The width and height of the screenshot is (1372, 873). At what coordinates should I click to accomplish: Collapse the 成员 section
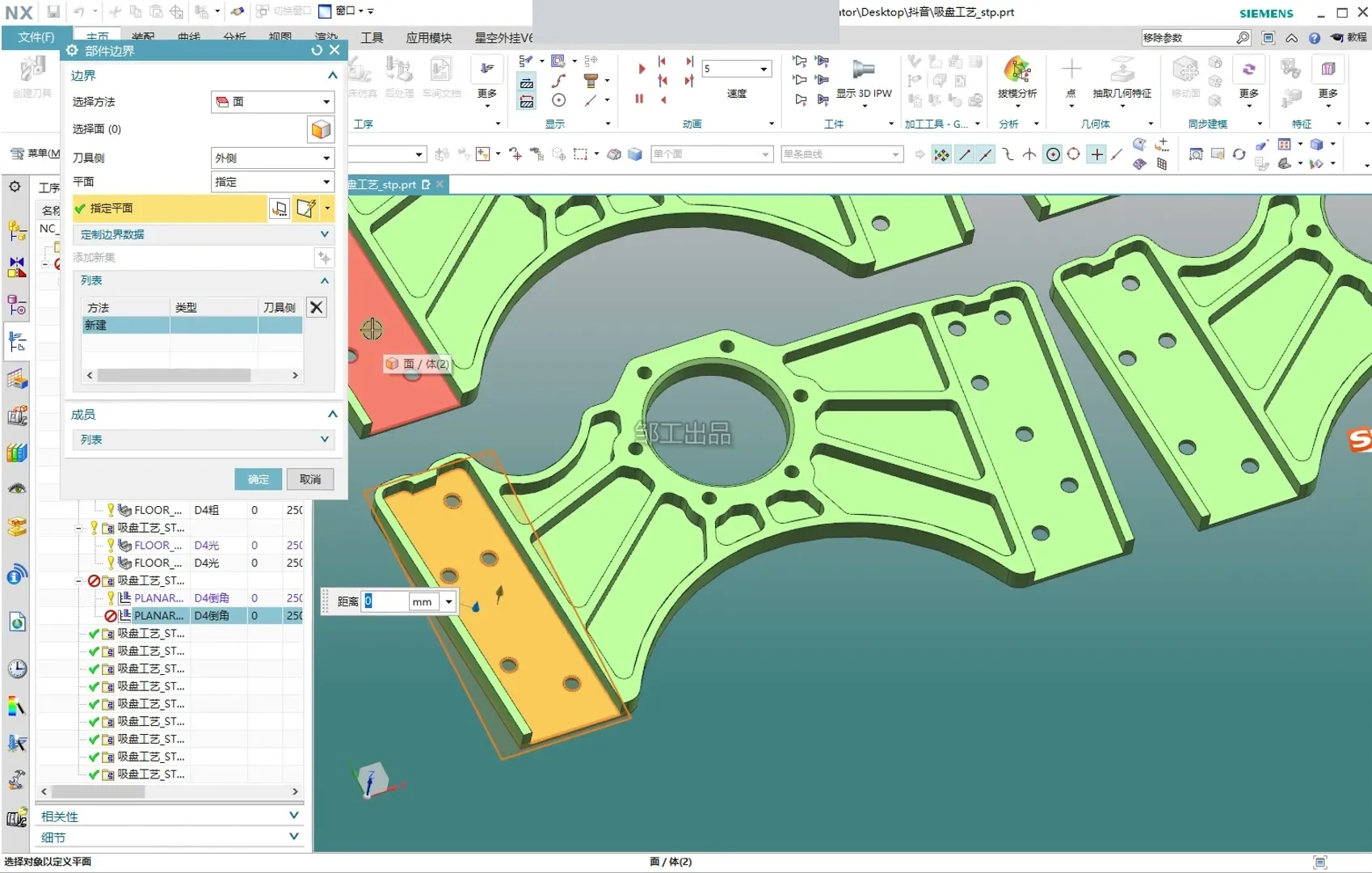click(332, 414)
